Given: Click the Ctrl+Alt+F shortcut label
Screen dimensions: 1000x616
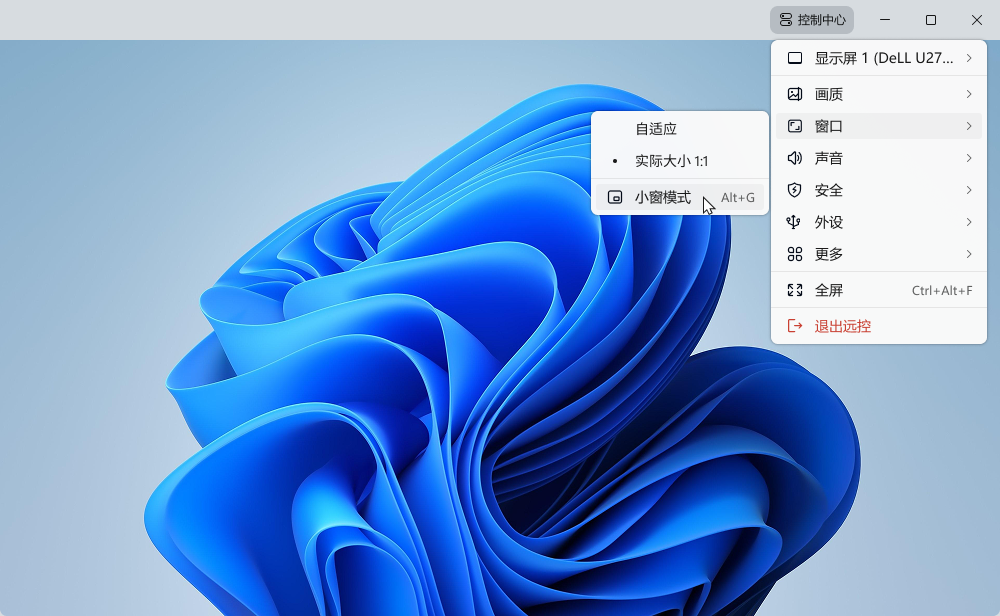Looking at the screenshot, I should (942, 291).
